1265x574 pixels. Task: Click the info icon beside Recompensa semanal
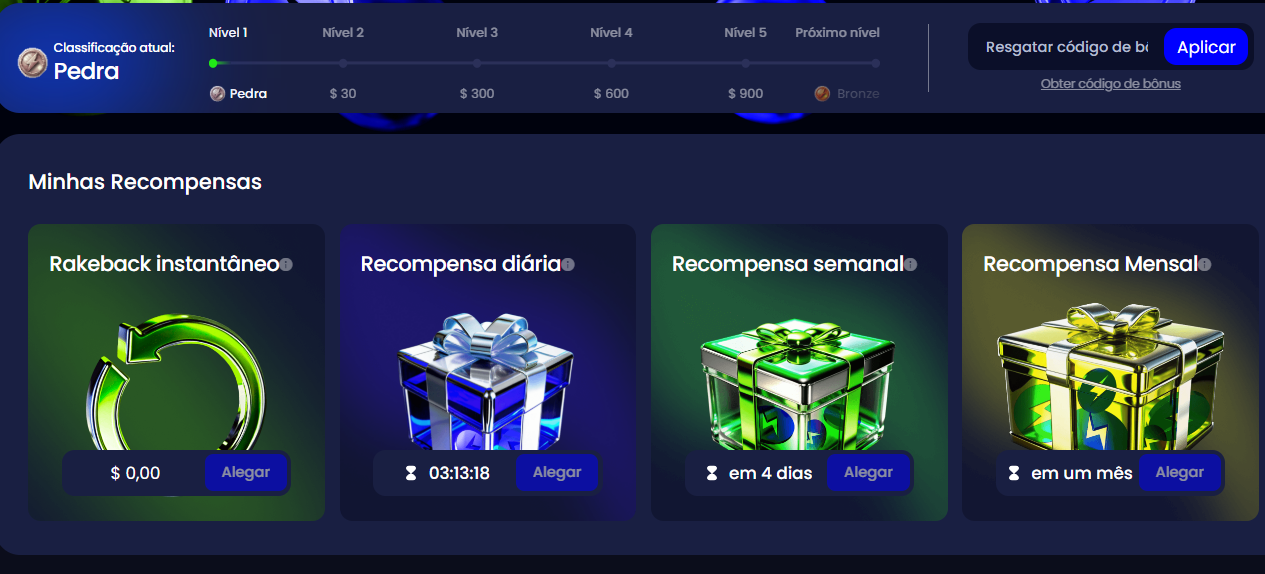(910, 265)
